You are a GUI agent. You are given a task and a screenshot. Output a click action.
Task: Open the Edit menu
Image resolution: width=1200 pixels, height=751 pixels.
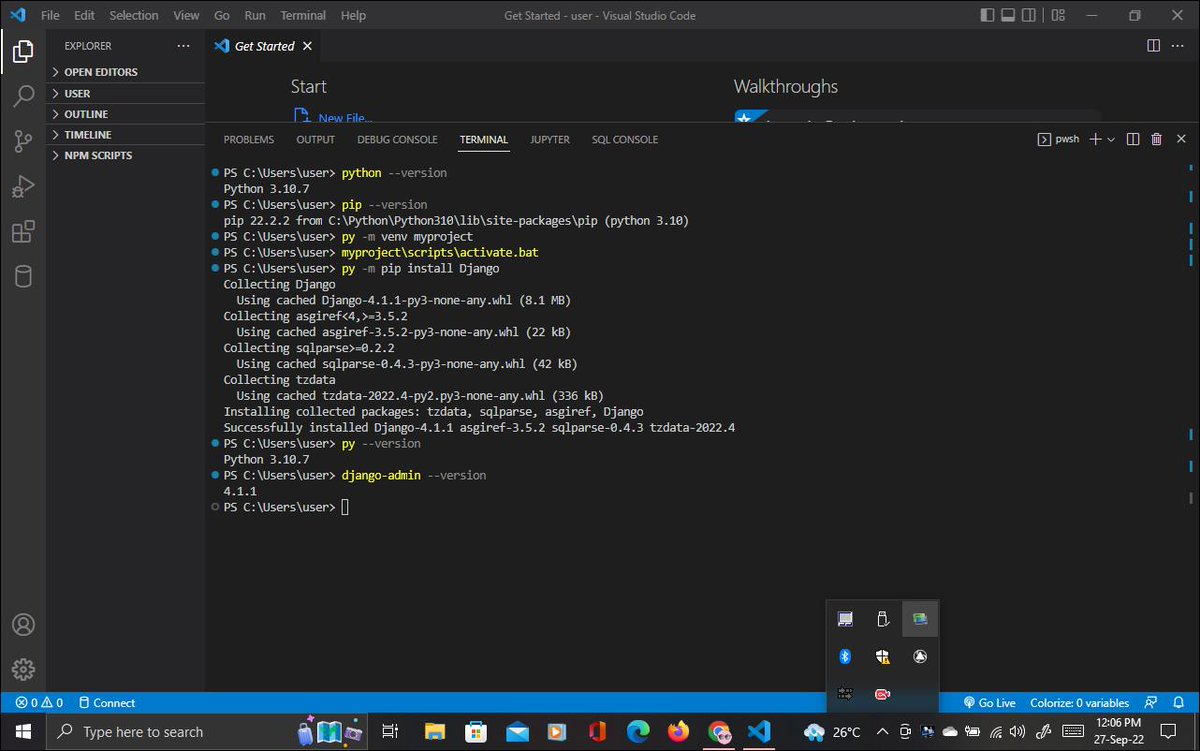[x=84, y=15]
